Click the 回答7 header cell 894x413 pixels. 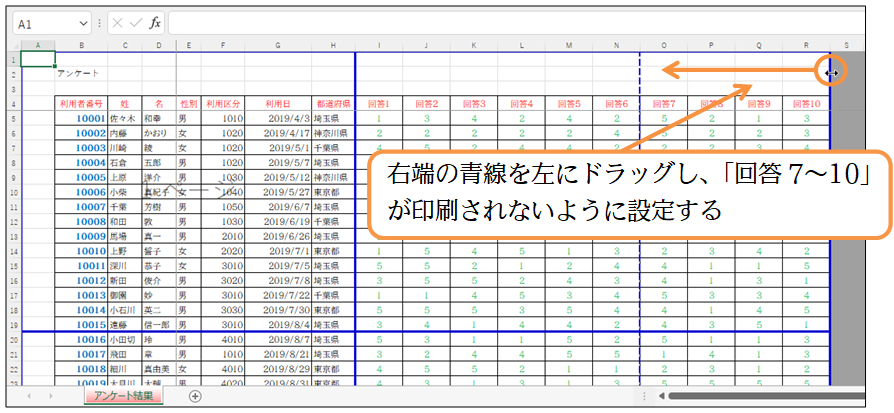[x=664, y=104]
